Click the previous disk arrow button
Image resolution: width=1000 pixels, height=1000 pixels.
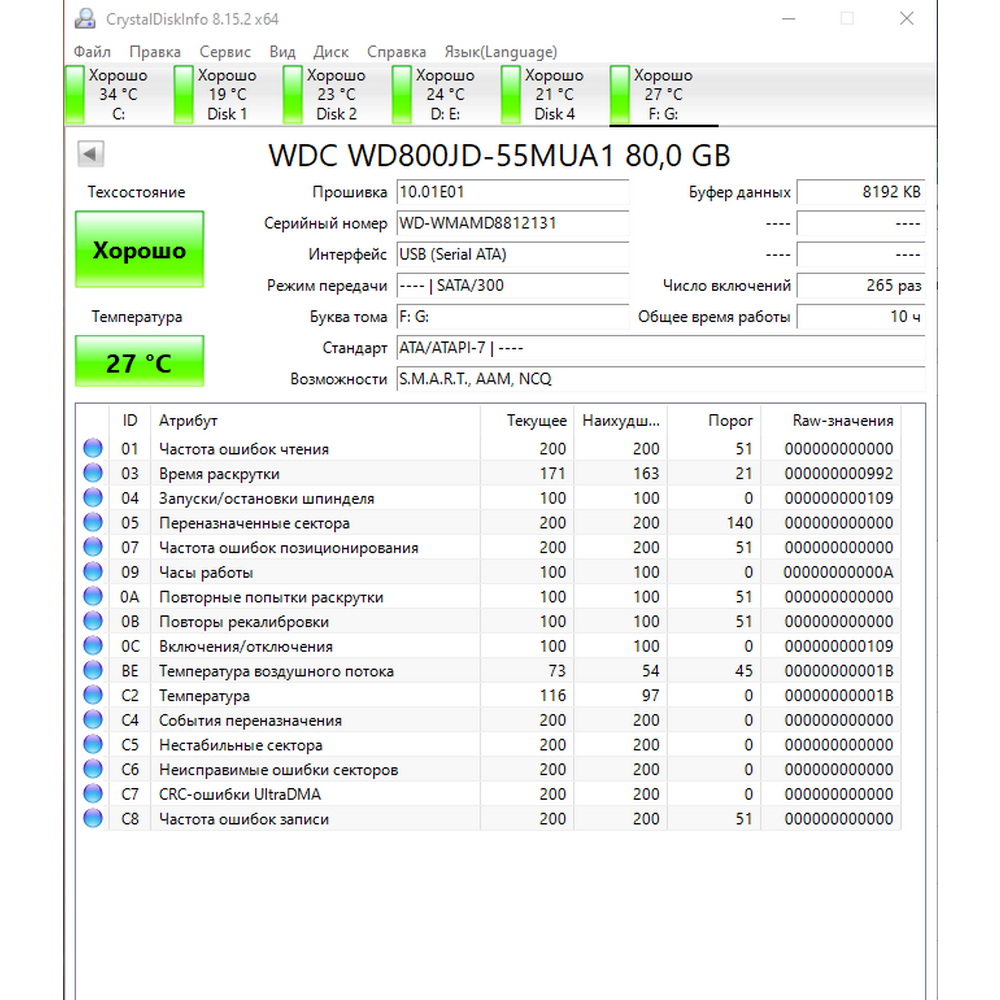coord(91,154)
